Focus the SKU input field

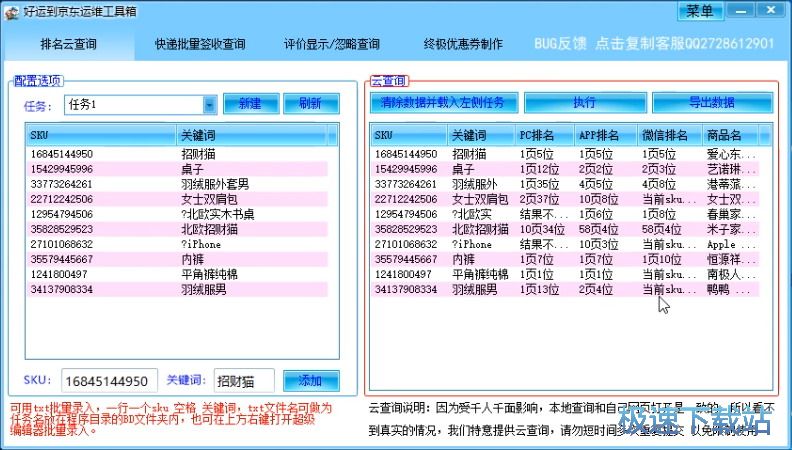[108, 381]
